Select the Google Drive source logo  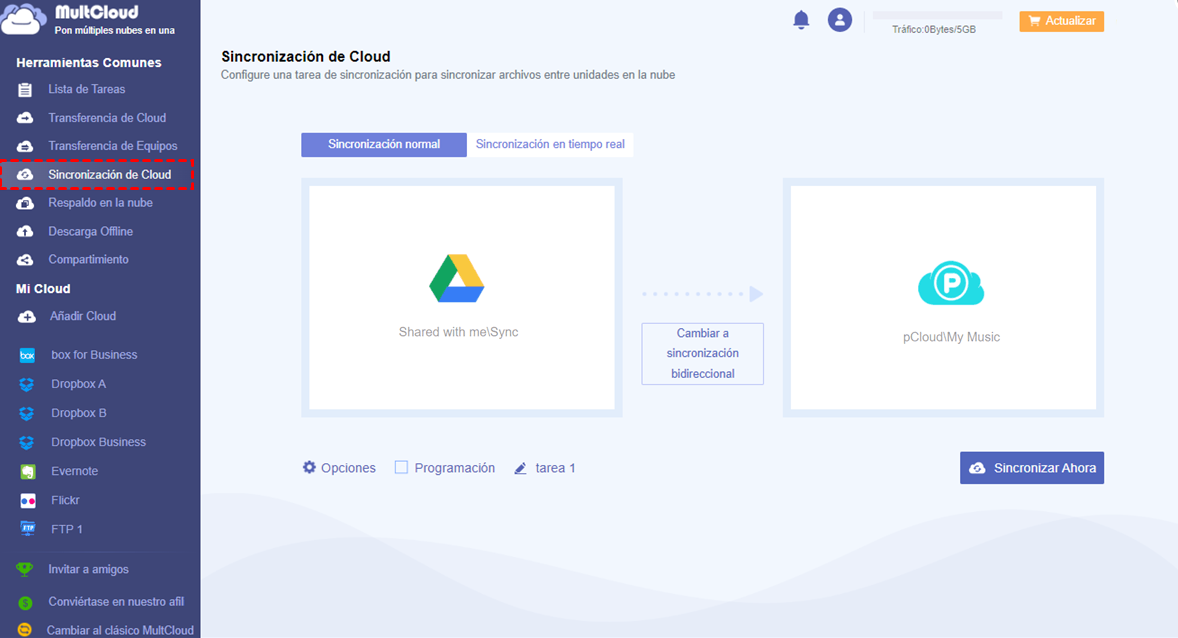point(457,279)
